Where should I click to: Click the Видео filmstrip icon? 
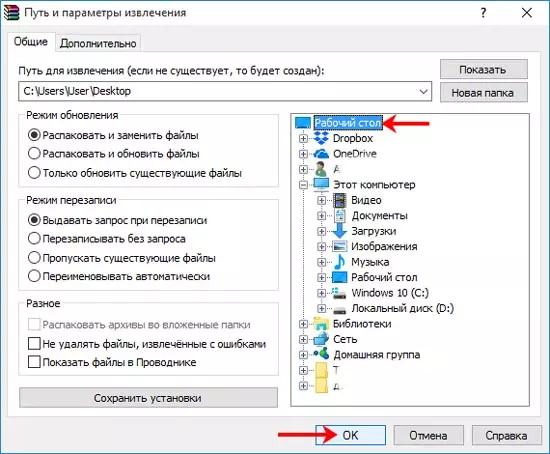coord(340,200)
